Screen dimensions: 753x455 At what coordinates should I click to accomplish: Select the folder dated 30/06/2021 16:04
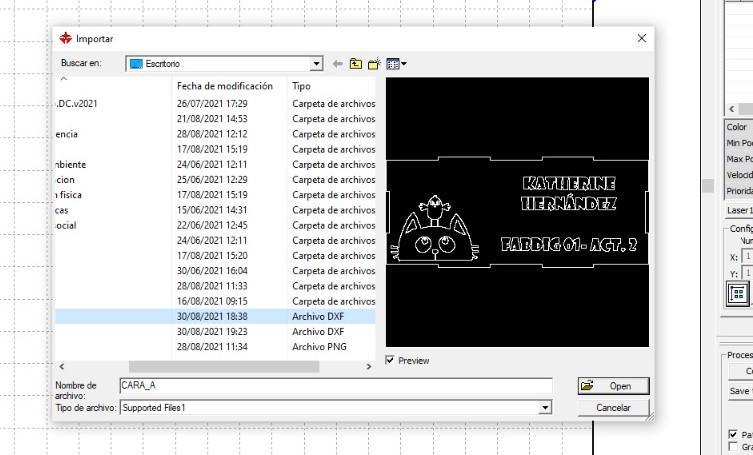tap(215, 271)
